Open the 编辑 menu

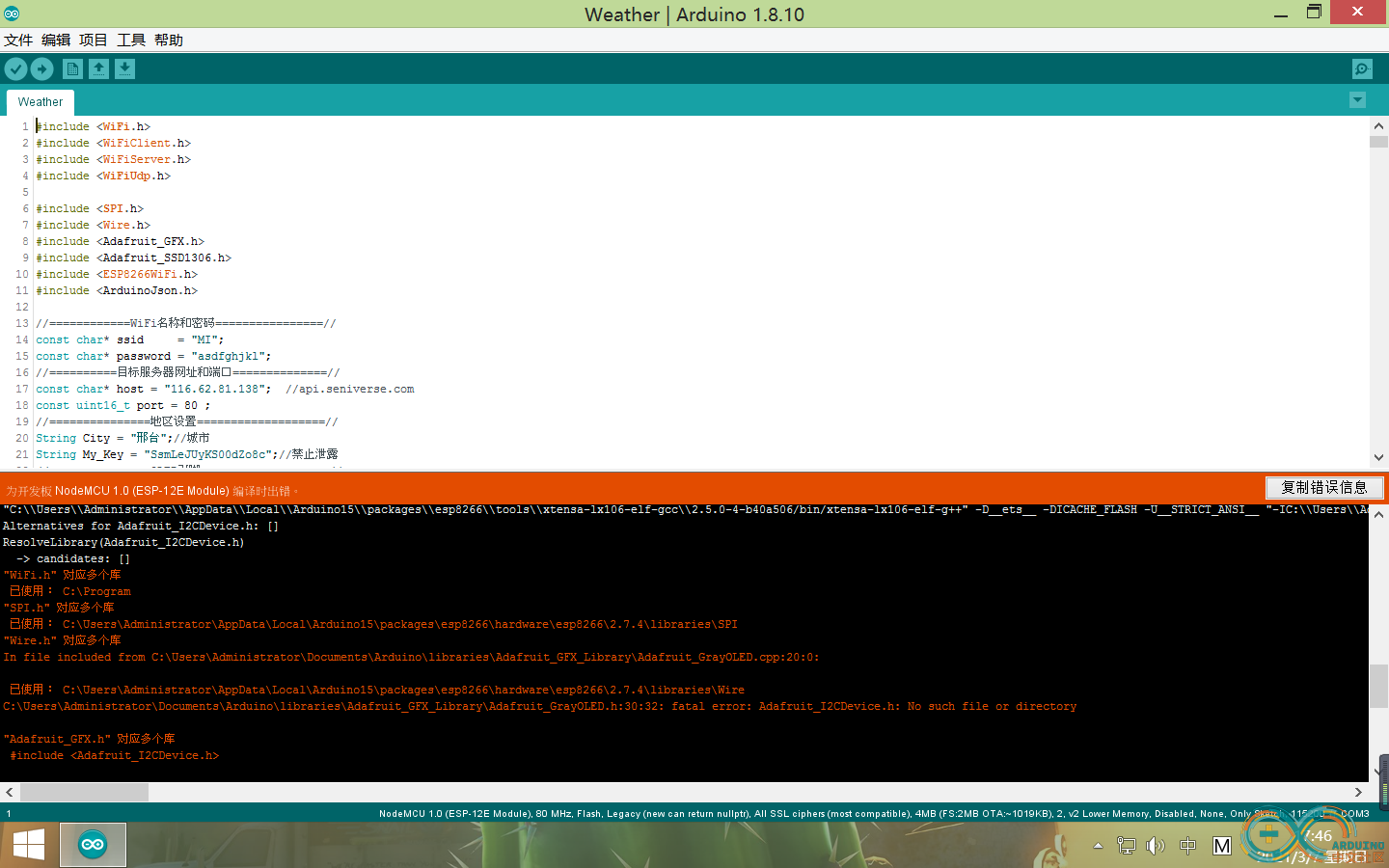click(x=56, y=40)
